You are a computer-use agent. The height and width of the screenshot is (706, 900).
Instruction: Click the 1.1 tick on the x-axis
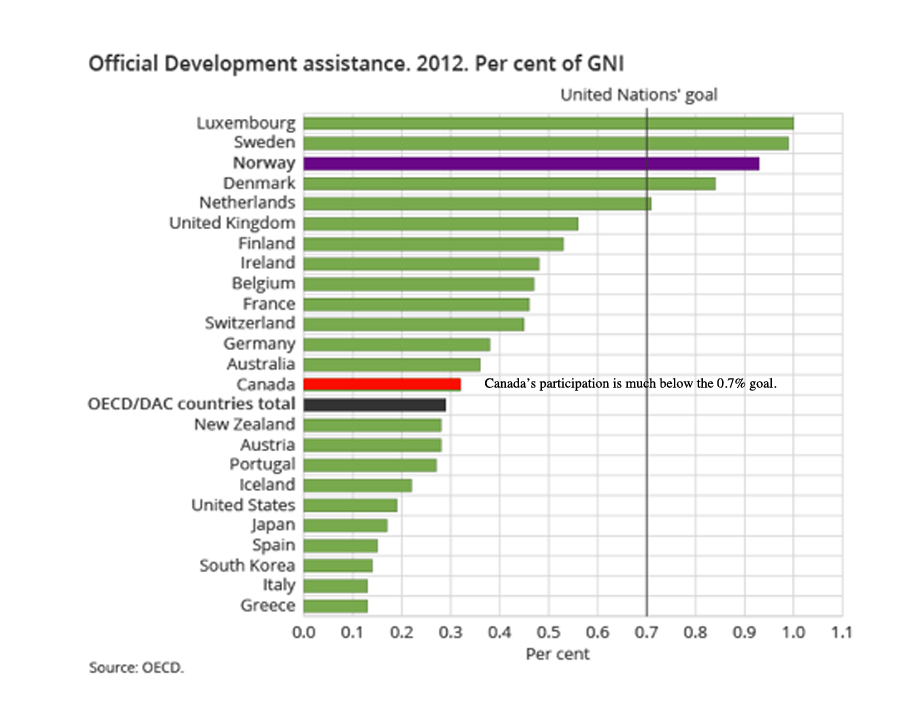[842, 632]
